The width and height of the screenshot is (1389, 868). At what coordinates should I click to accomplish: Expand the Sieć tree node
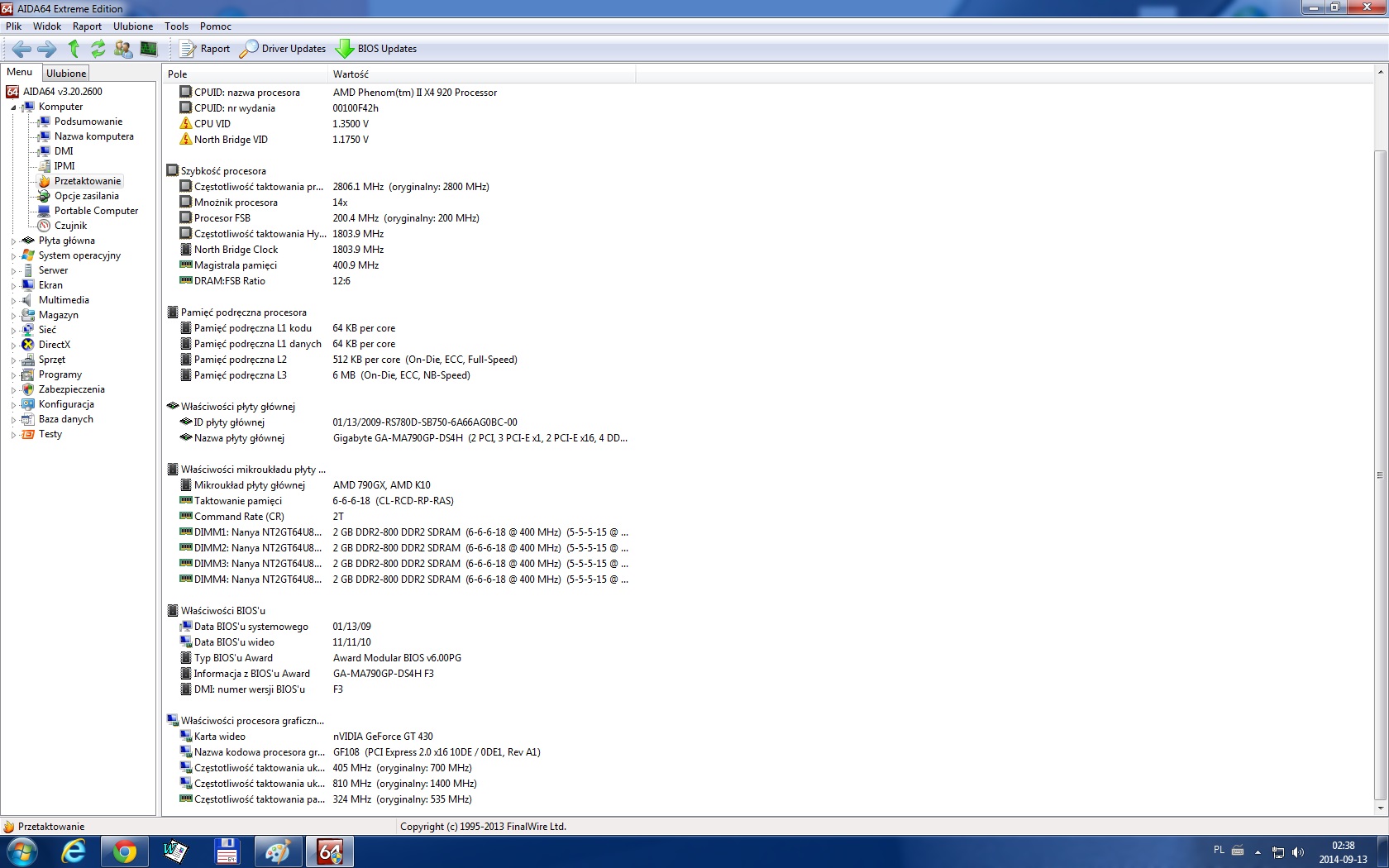pyautogui.click(x=13, y=331)
